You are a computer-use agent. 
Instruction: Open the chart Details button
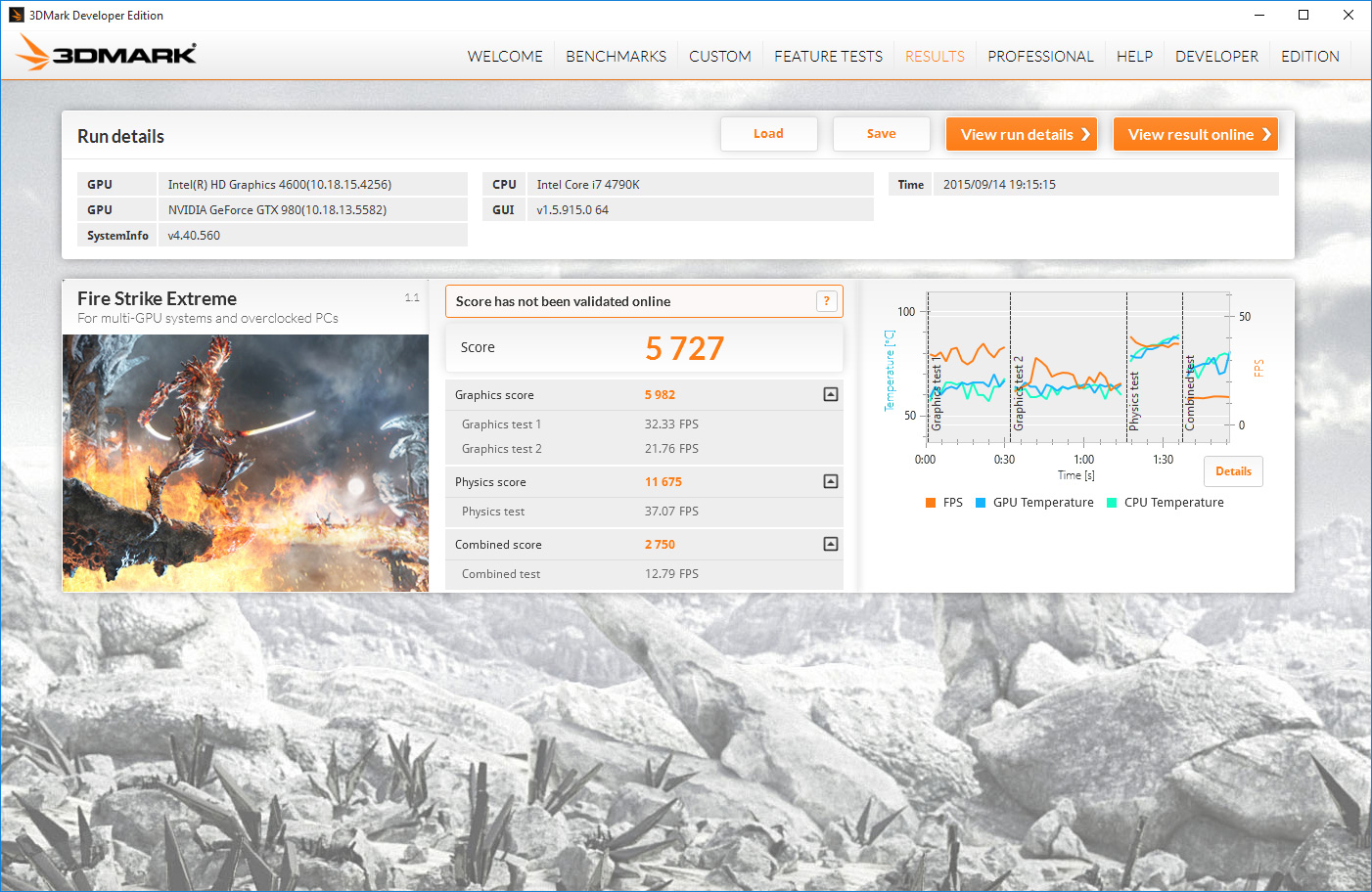click(1233, 471)
